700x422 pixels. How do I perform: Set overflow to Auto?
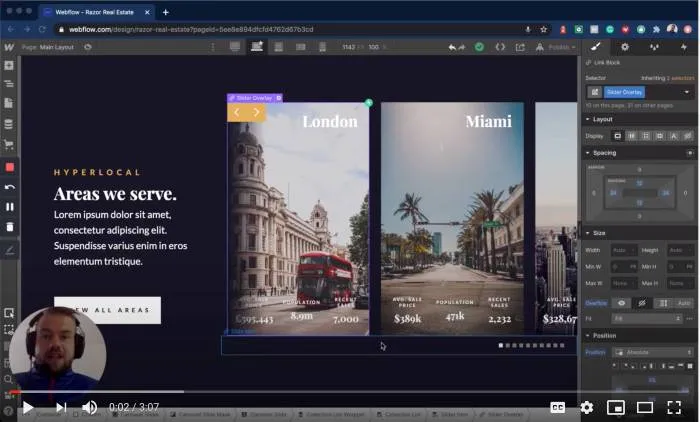684,303
